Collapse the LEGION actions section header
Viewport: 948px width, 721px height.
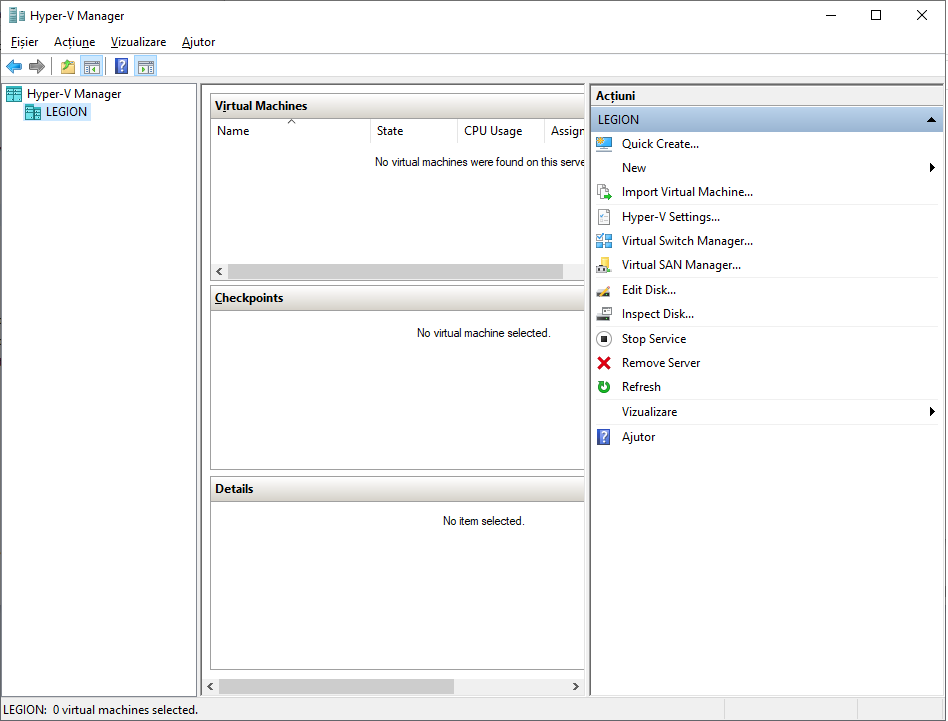[931, 120]
